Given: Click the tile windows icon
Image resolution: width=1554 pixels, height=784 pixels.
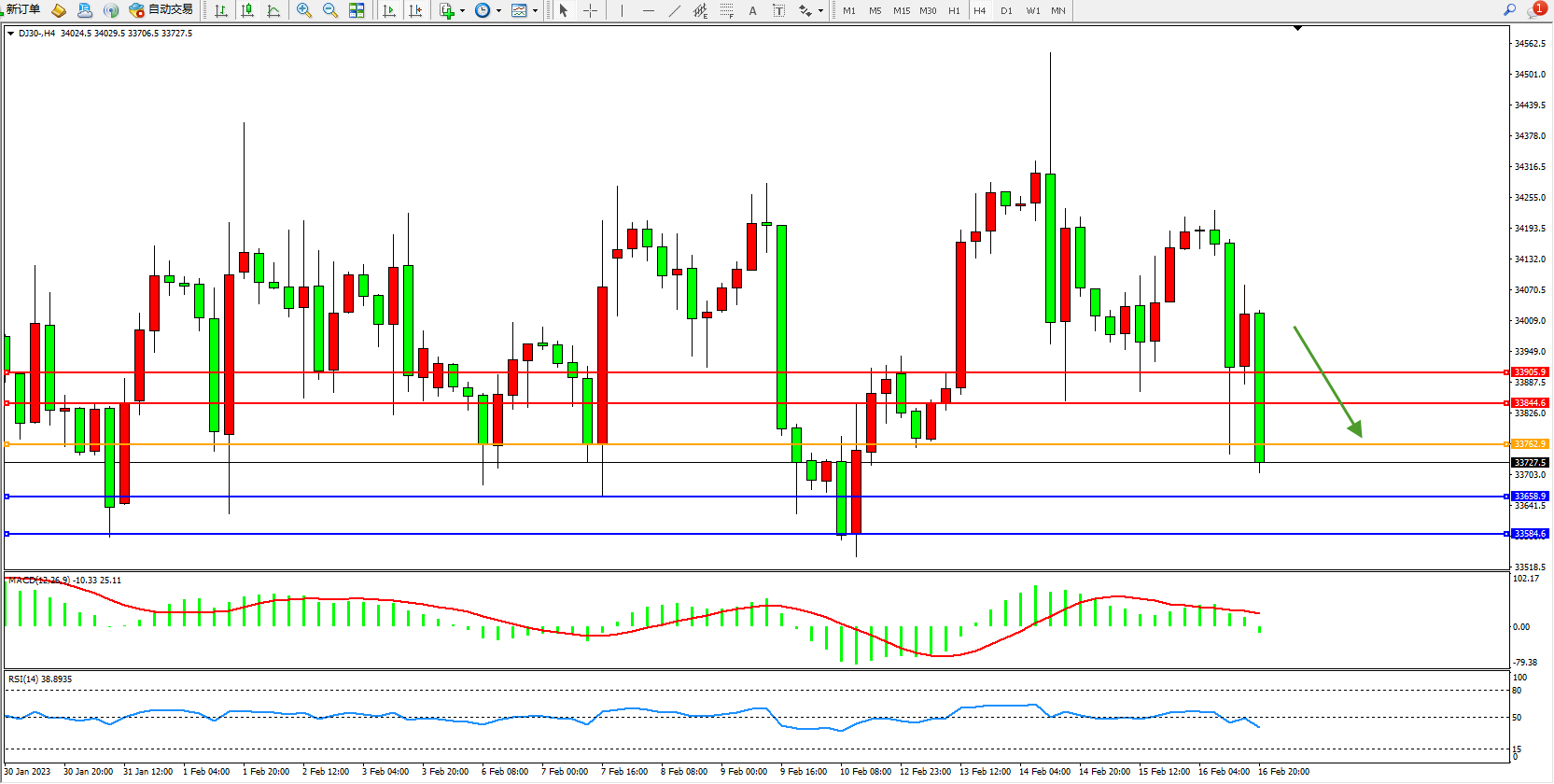Looking at the screenshot, I should (357, 10).
